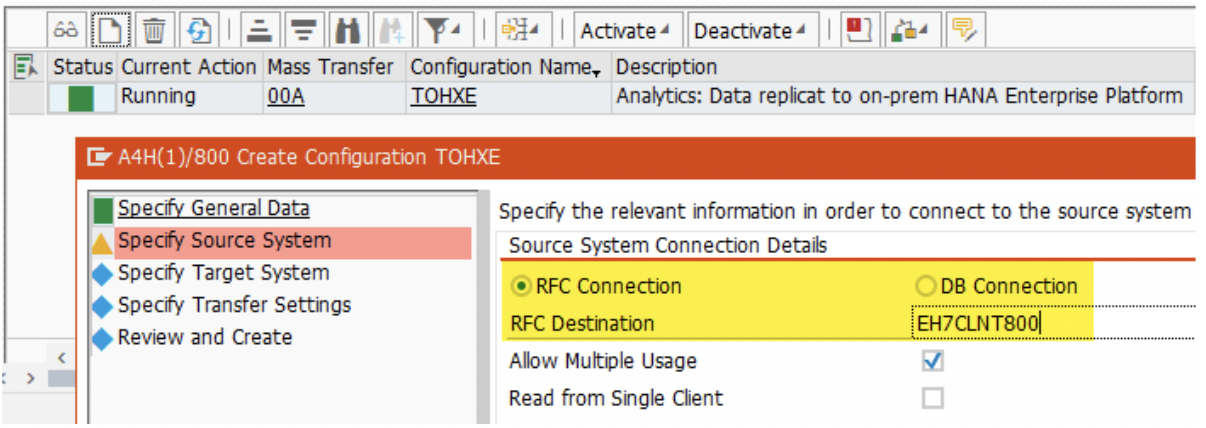This screenshot has height=428, width=1206.
Task: Open the Deactivate dropdown menu
Action: [750, 31]
